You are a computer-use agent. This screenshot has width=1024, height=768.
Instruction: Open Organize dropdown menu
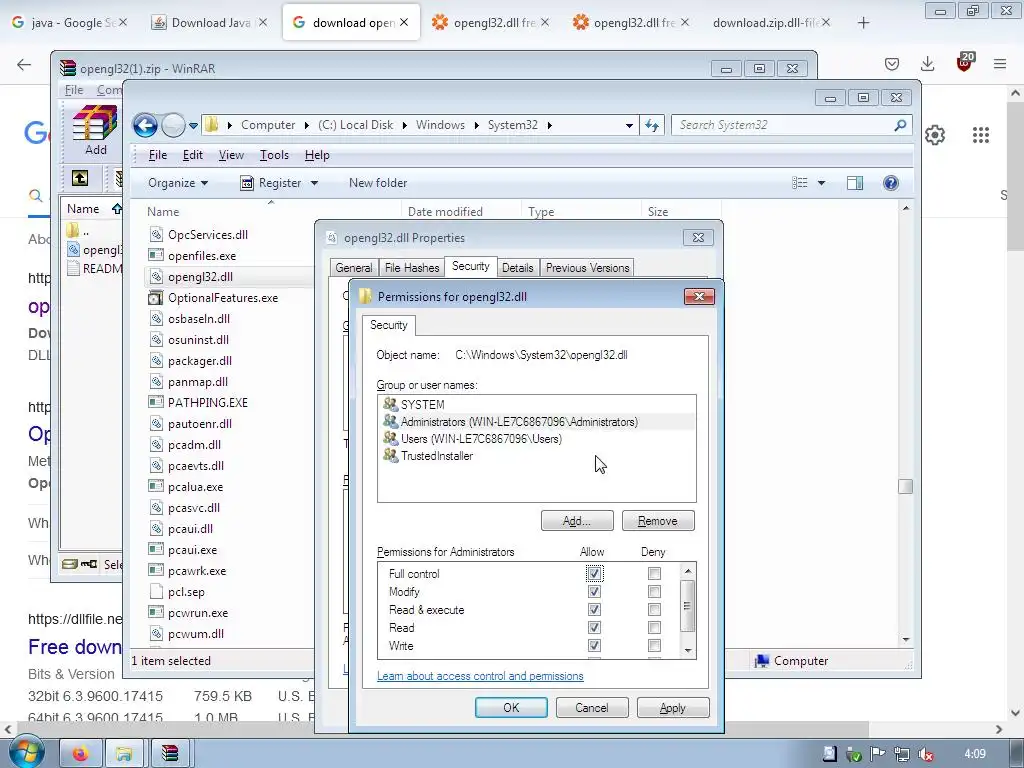point(178,183)
